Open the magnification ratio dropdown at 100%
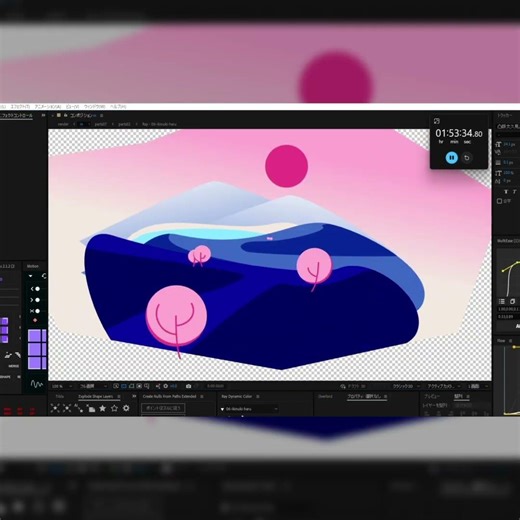Image resolution: width=520 pixels, height=520 pixels. coord(62,386)
